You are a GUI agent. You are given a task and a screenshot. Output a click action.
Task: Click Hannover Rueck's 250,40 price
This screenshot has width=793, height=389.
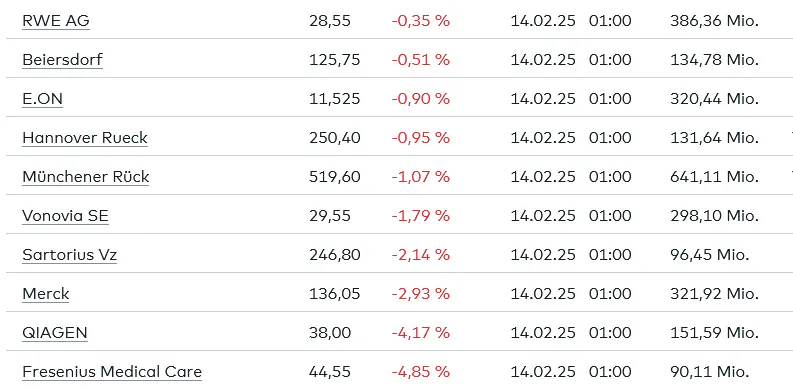(x=335, y=138)
